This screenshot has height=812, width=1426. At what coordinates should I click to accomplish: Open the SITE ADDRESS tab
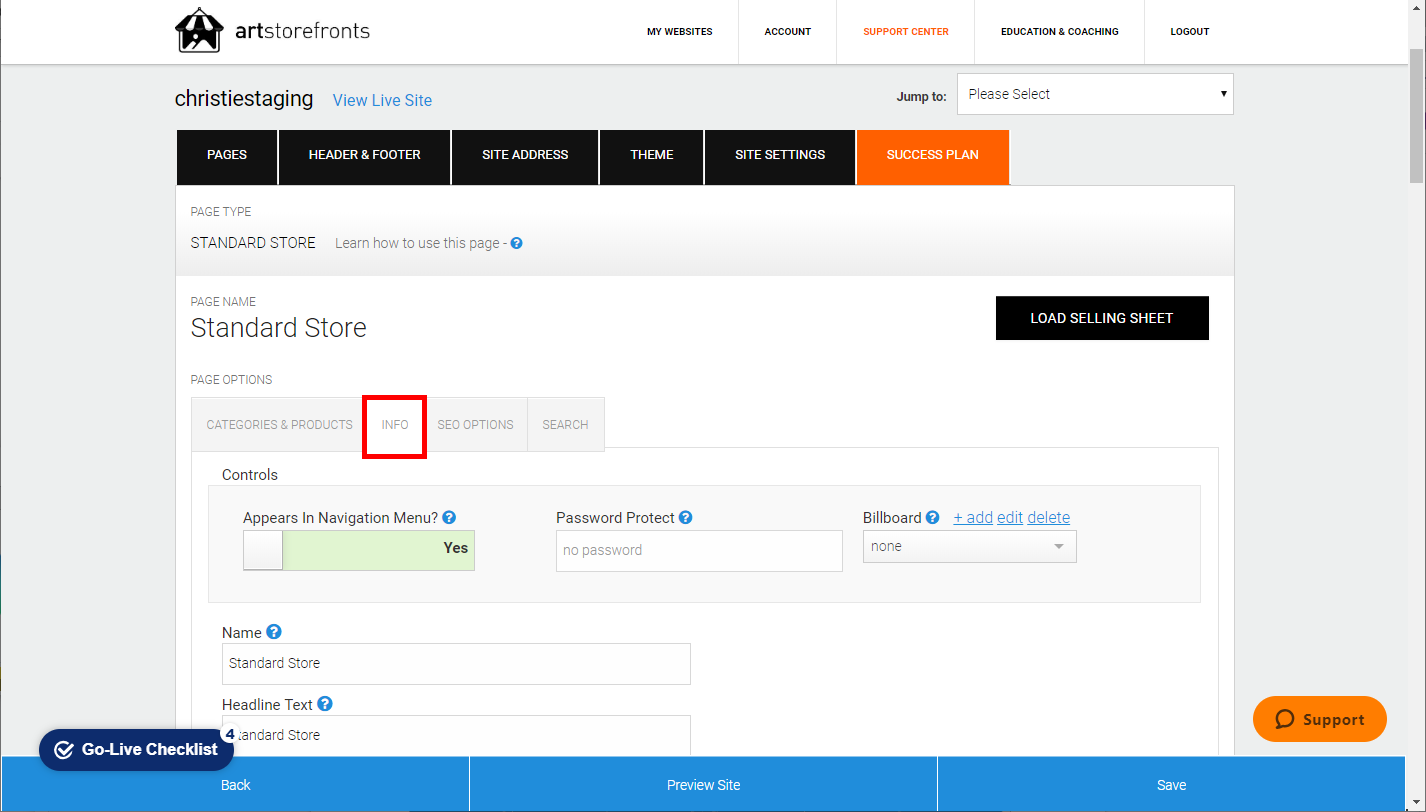click(x=525, y=156)
